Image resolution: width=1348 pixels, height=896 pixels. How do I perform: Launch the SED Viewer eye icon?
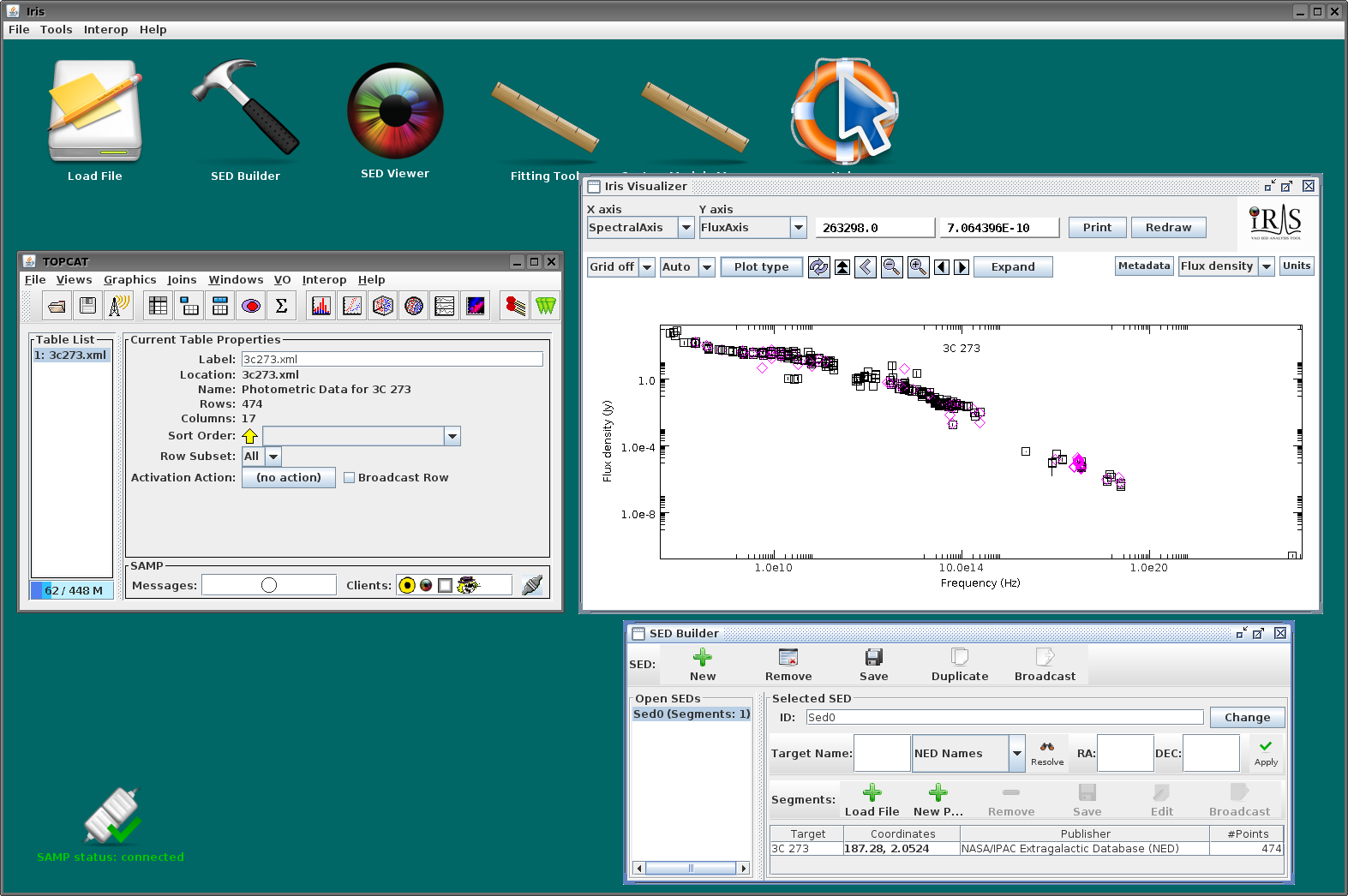[x=395, y=111]
